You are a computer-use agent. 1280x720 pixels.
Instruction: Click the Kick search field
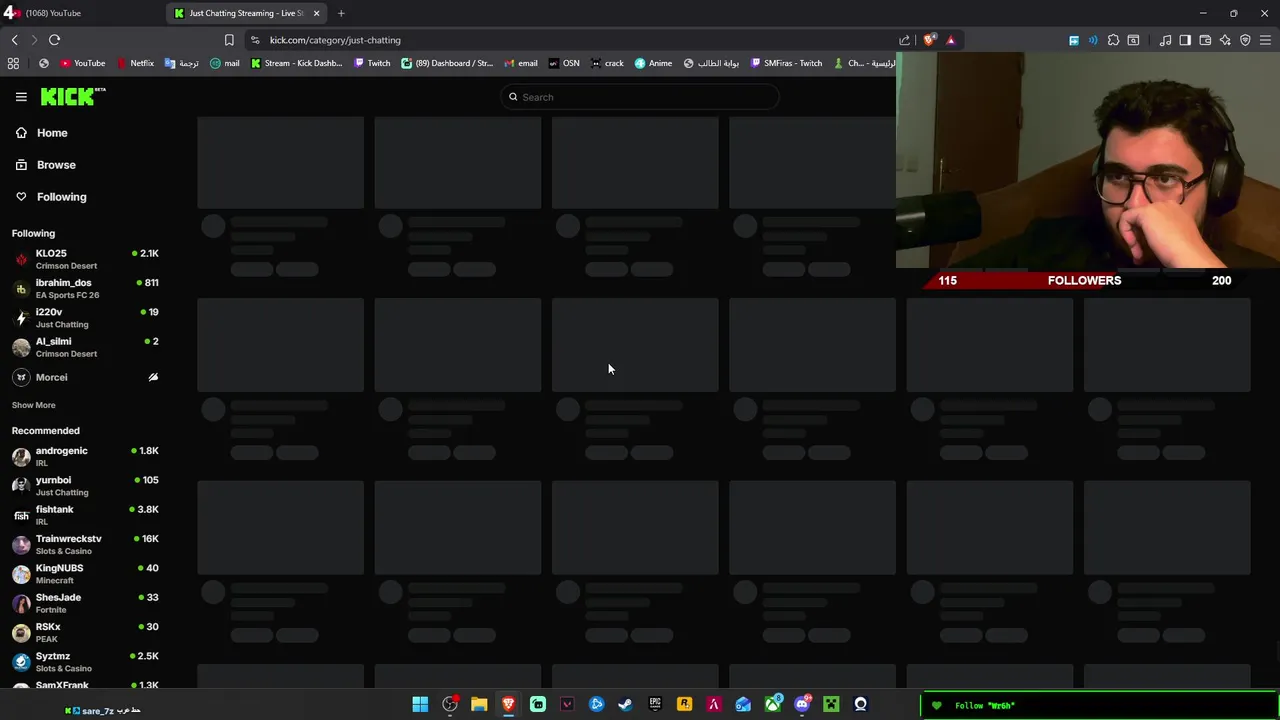(x=640, y=97)
